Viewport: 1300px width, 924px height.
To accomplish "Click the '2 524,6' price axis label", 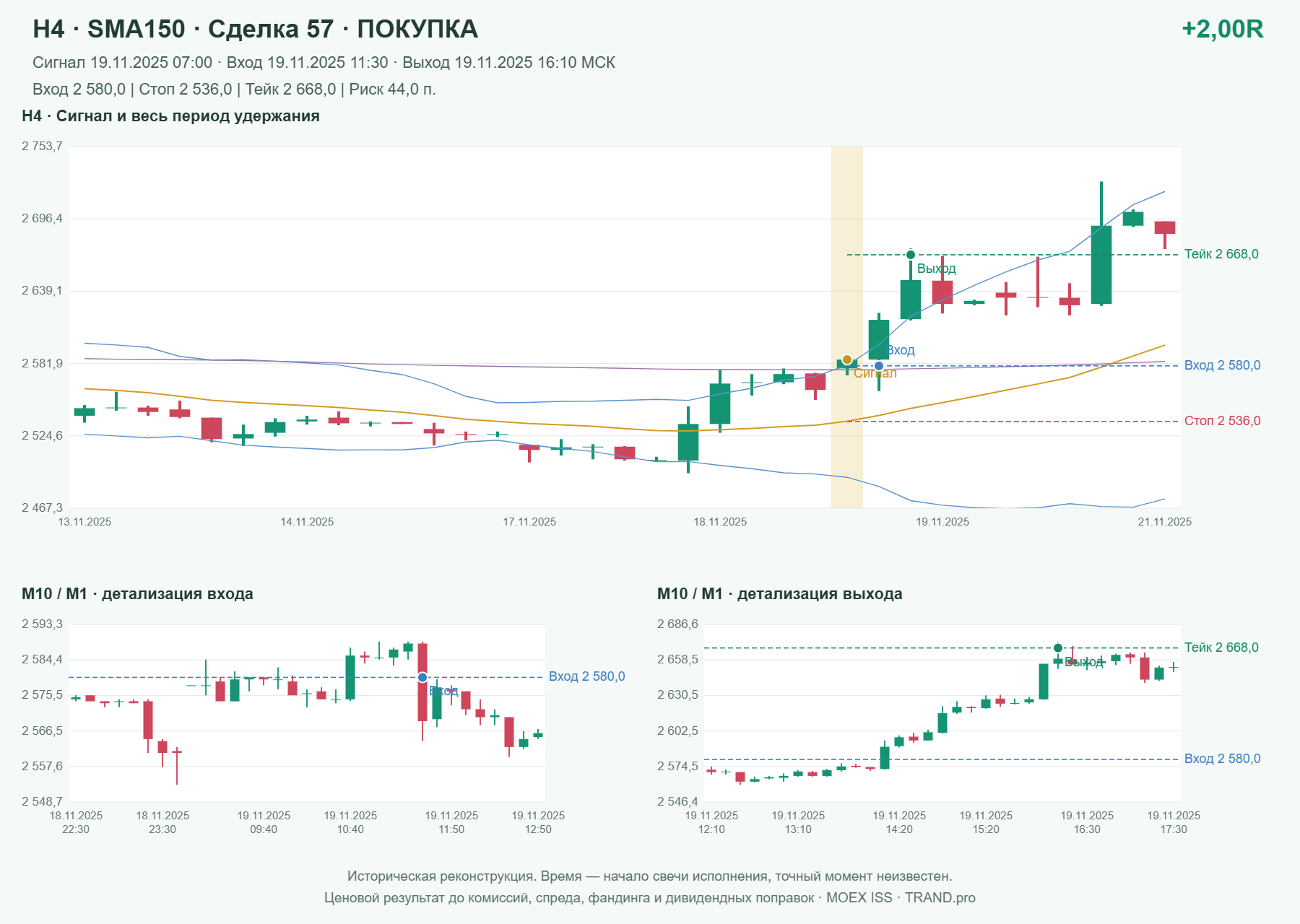I will pyautogui.click(x=42, y=436).
